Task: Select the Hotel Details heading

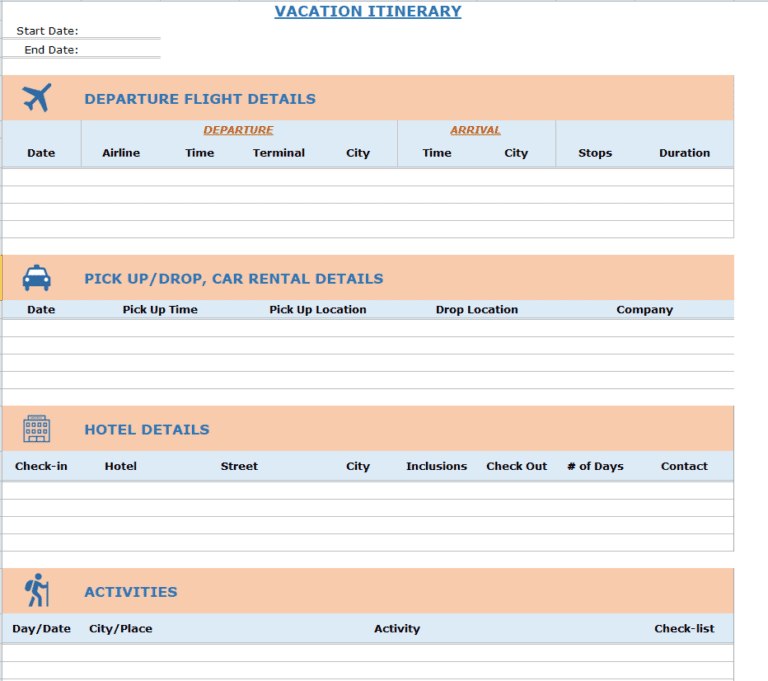Action: click(147, 430)
